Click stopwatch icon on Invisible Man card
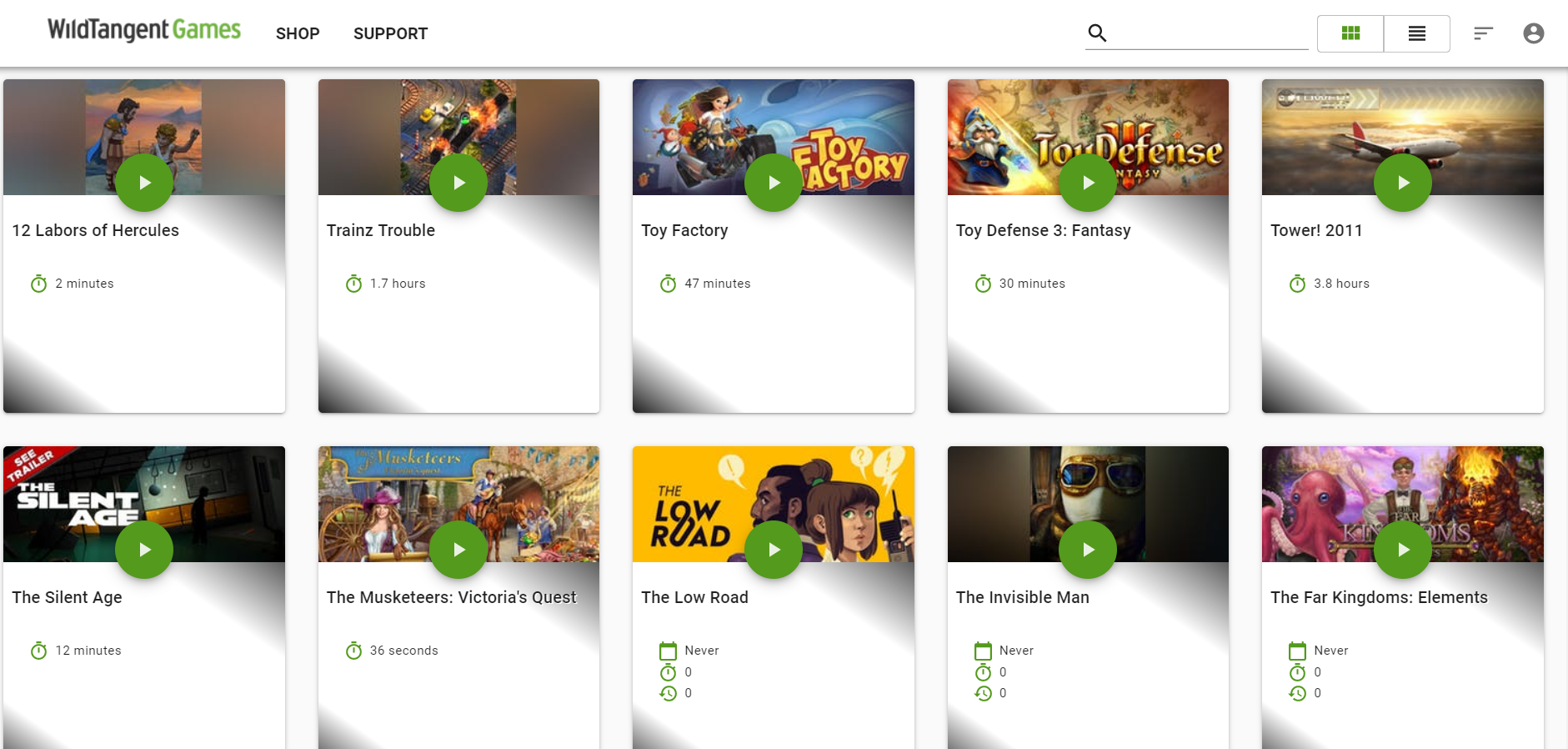This screenshot has height=749, width=1568. pyautogui.click(x=983, y=672)
